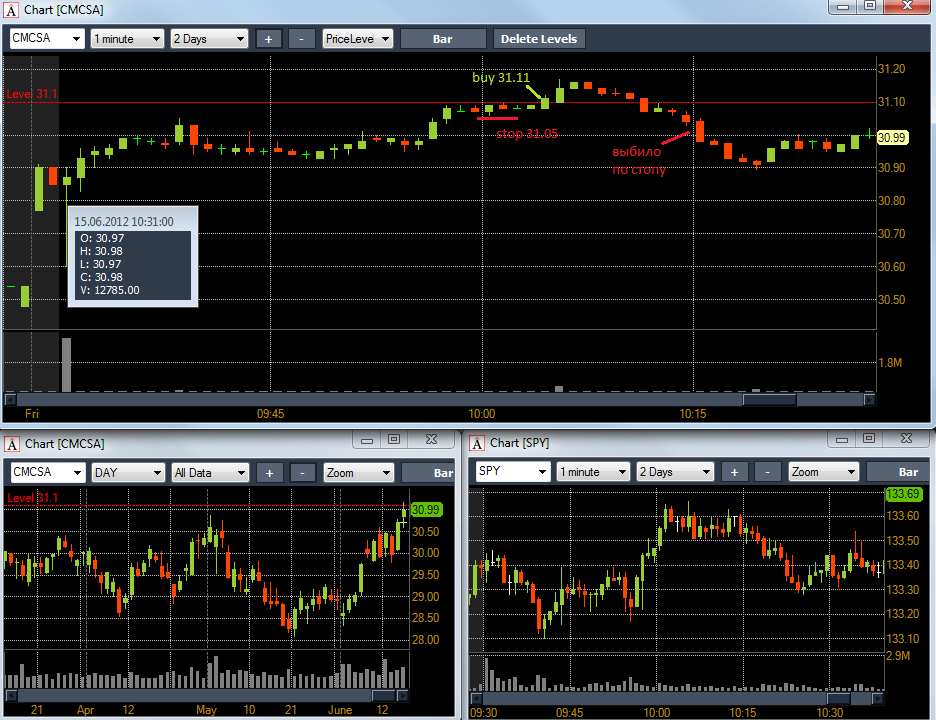The height and width of the screenshot is (720, 936).
Task: Click the 133.69 current price label on the SPY chart
Action: point(903,494)
